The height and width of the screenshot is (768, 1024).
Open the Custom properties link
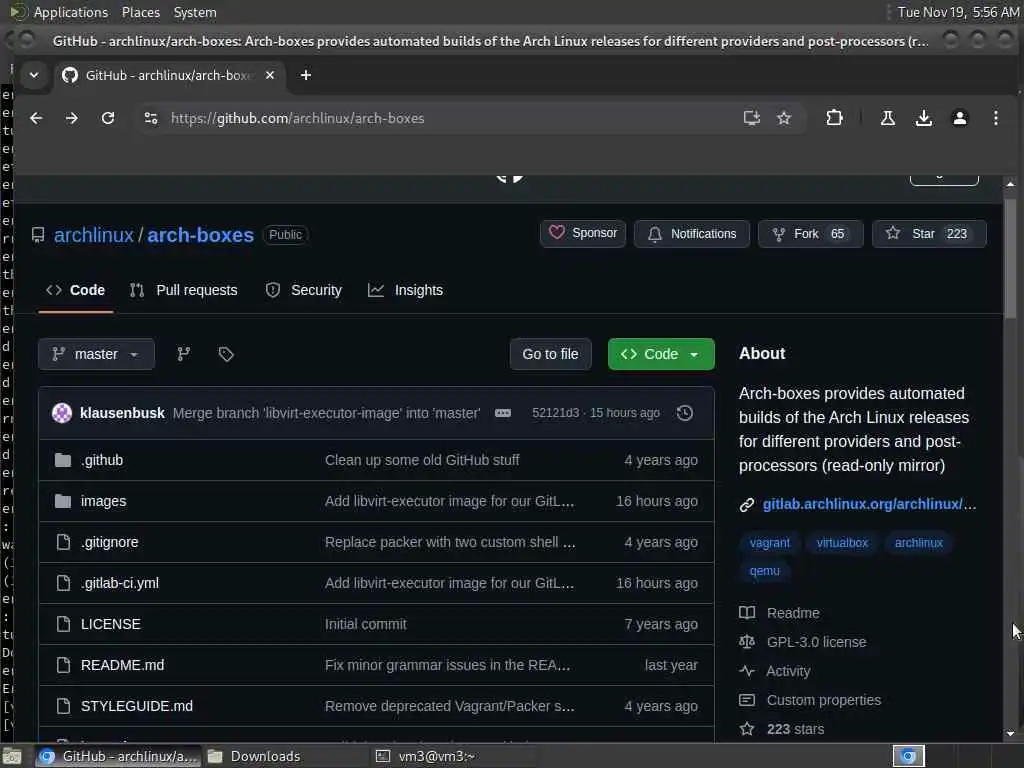pyautogui.click(x=824, y=700)
